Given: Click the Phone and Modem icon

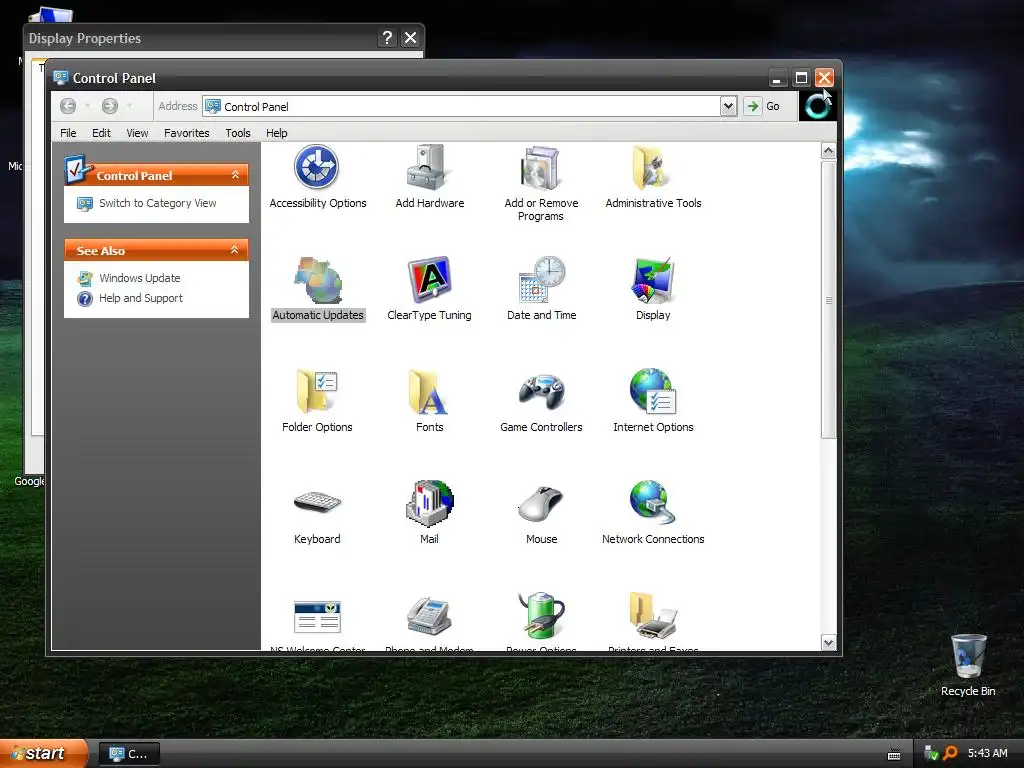Looking at the screenshot, I should coord(429,616).
